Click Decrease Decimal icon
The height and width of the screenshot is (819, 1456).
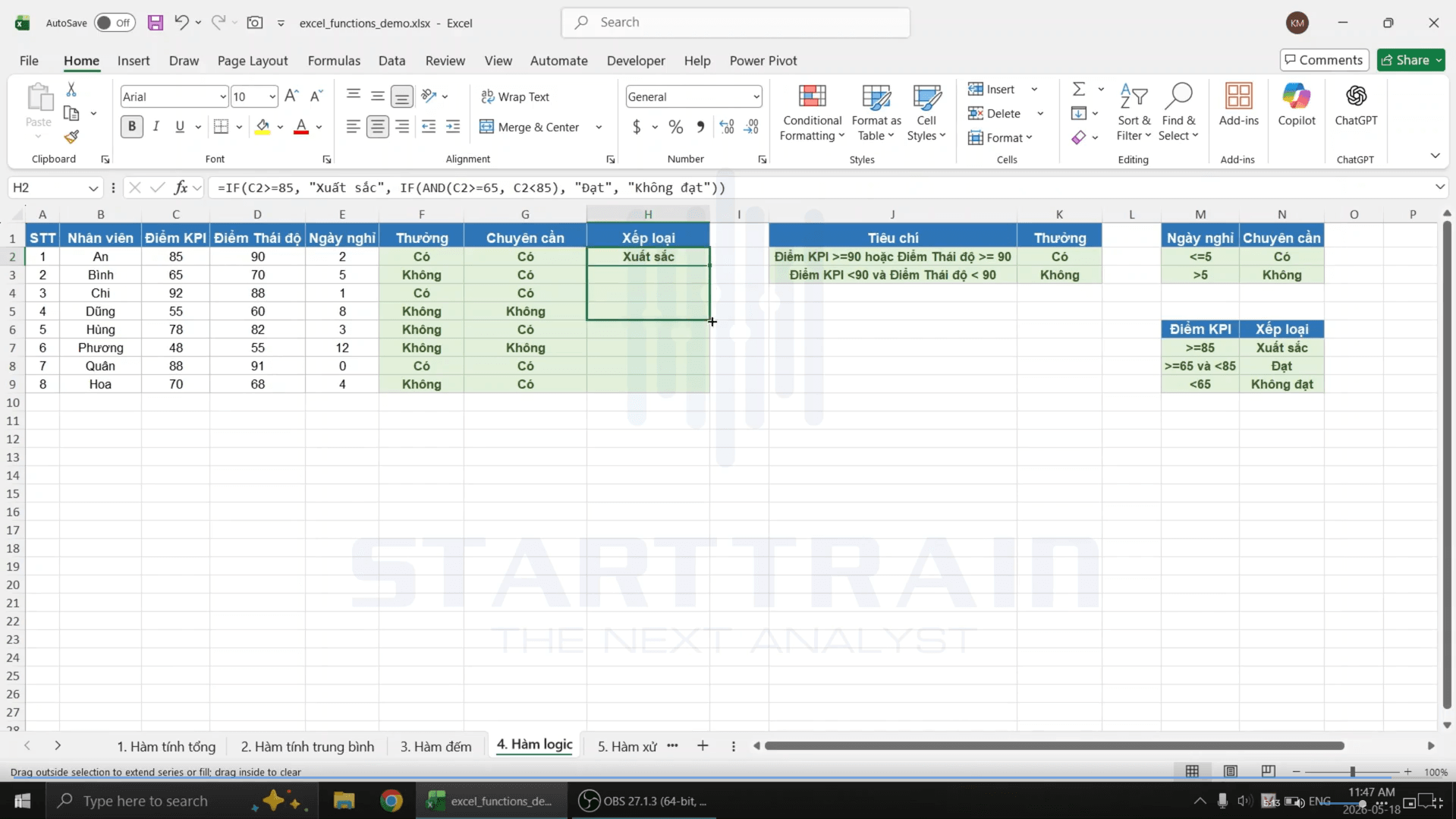[x=751, y=127]
